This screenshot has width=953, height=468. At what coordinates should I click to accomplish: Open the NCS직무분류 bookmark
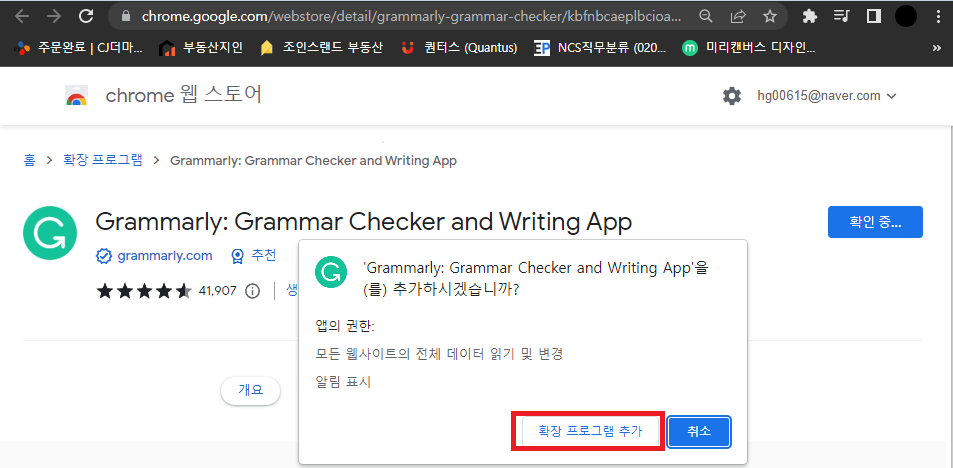[x=600, y=48]
